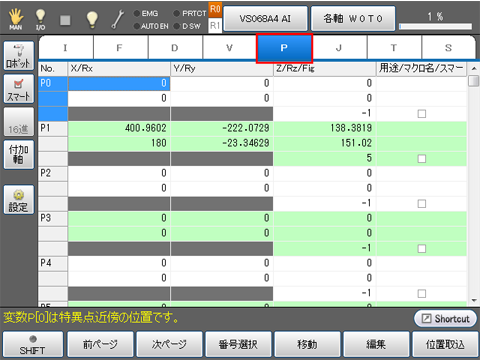
Task: Select the スマート side icon button
Action: coord(19,89)
